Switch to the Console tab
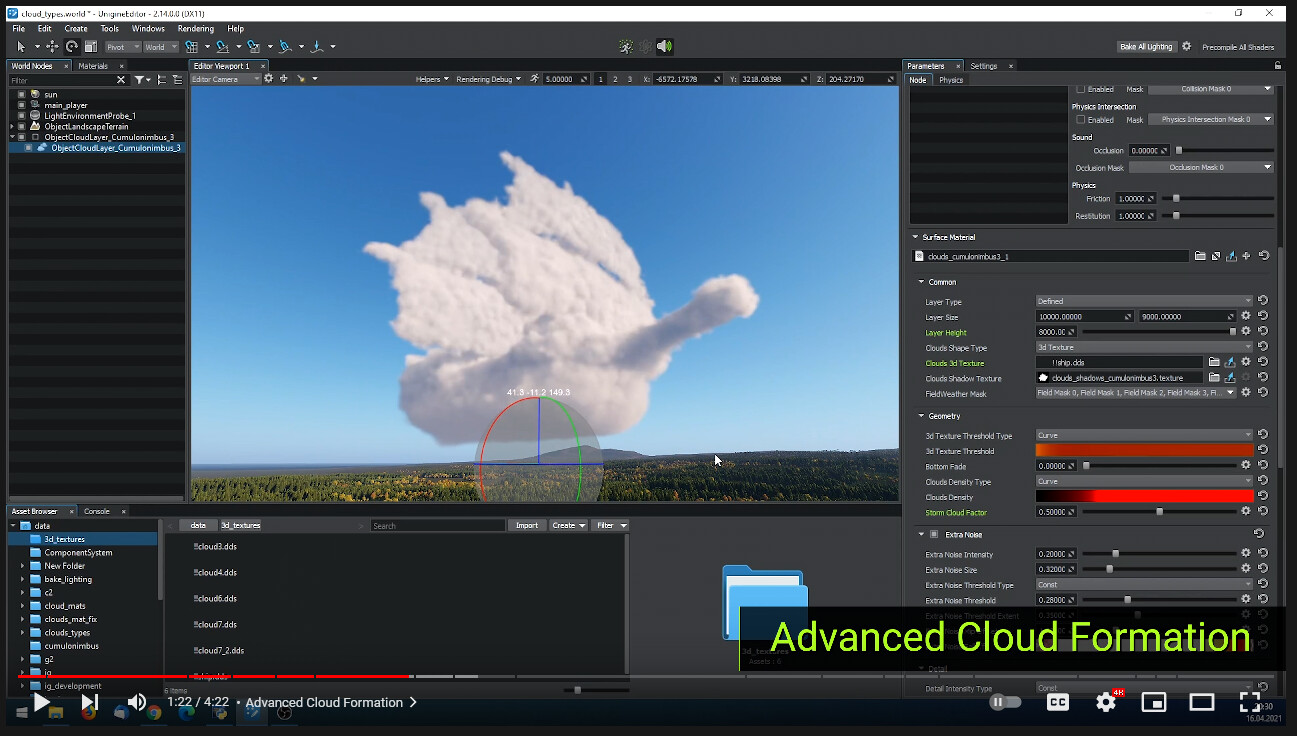 tap(97, 511)
